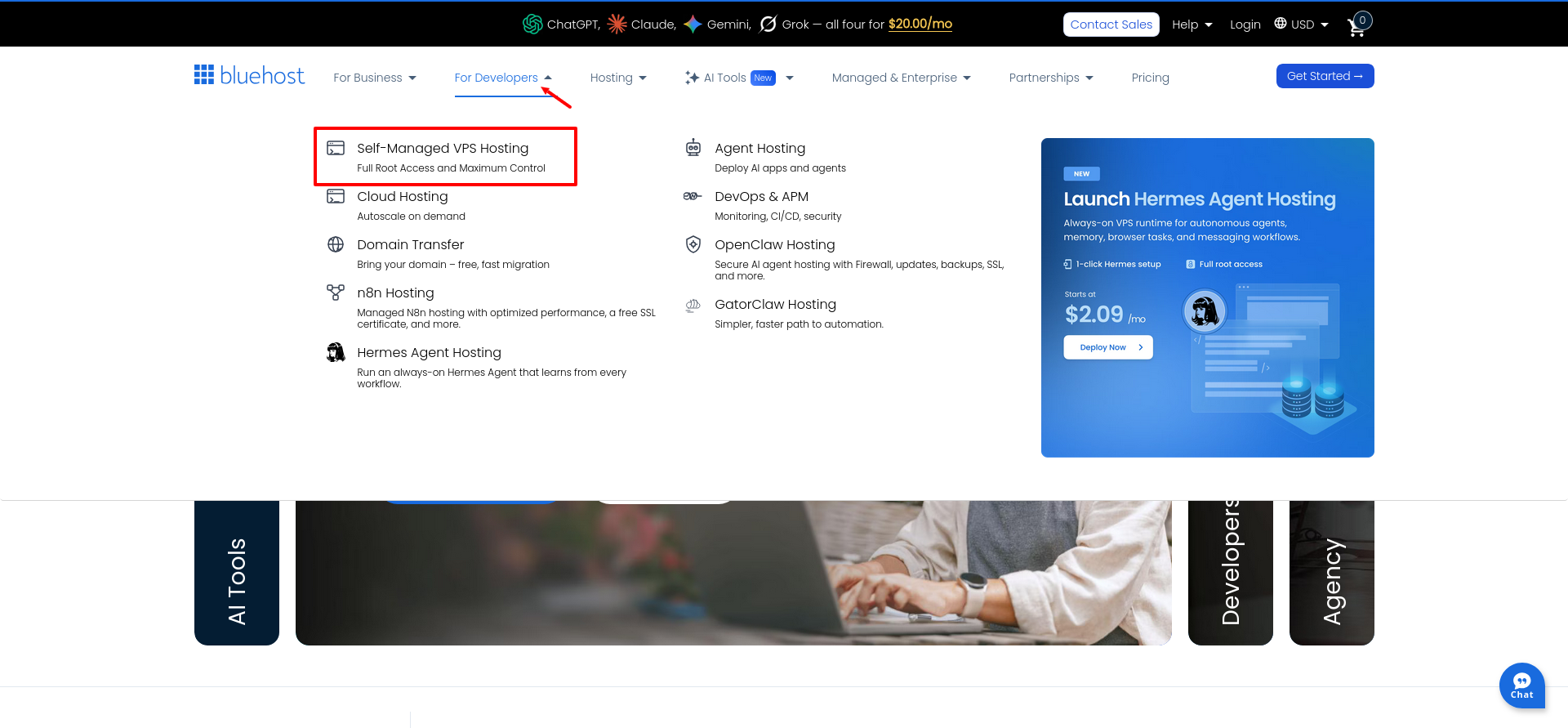Click the n8n Hosting nodes icon
This screenshot has height=728, width=1568.
point(336,293)
